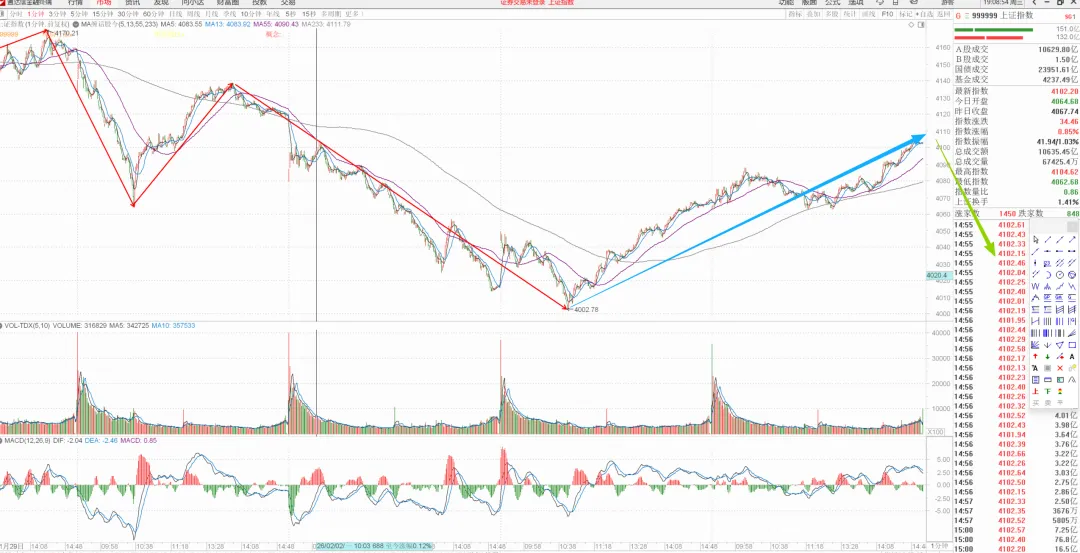Image resolution: width=1080 pixels, height=553 pixels.
Task: Switch chart to 15分钟 period
Action: (x=102, y=13)
